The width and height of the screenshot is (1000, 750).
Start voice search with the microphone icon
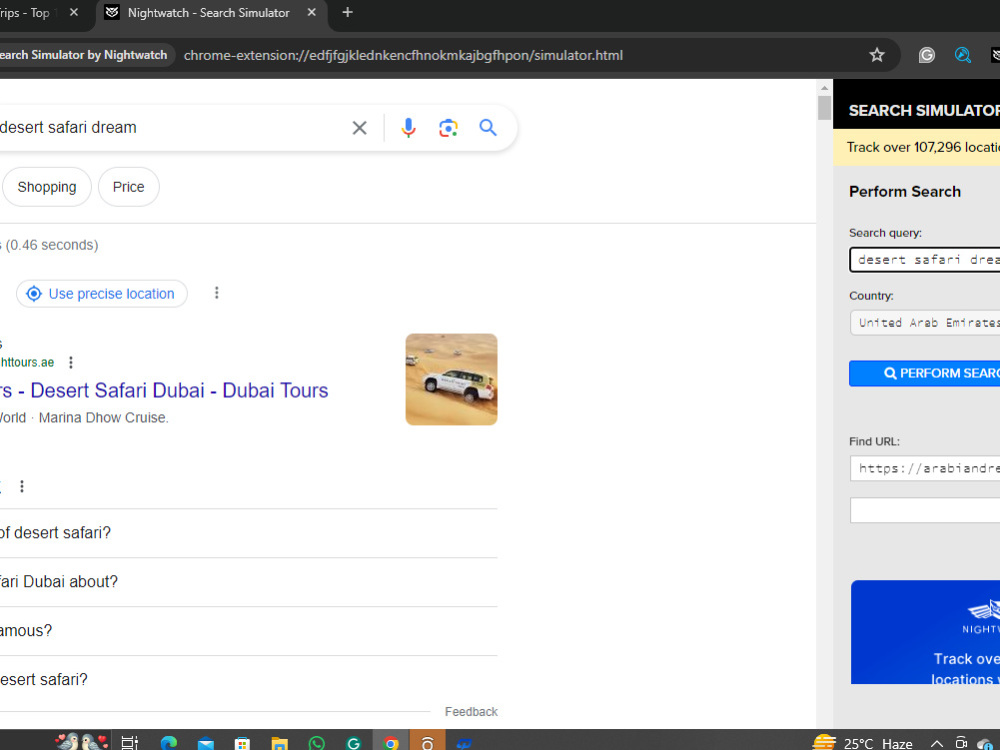tap(408, 128)
